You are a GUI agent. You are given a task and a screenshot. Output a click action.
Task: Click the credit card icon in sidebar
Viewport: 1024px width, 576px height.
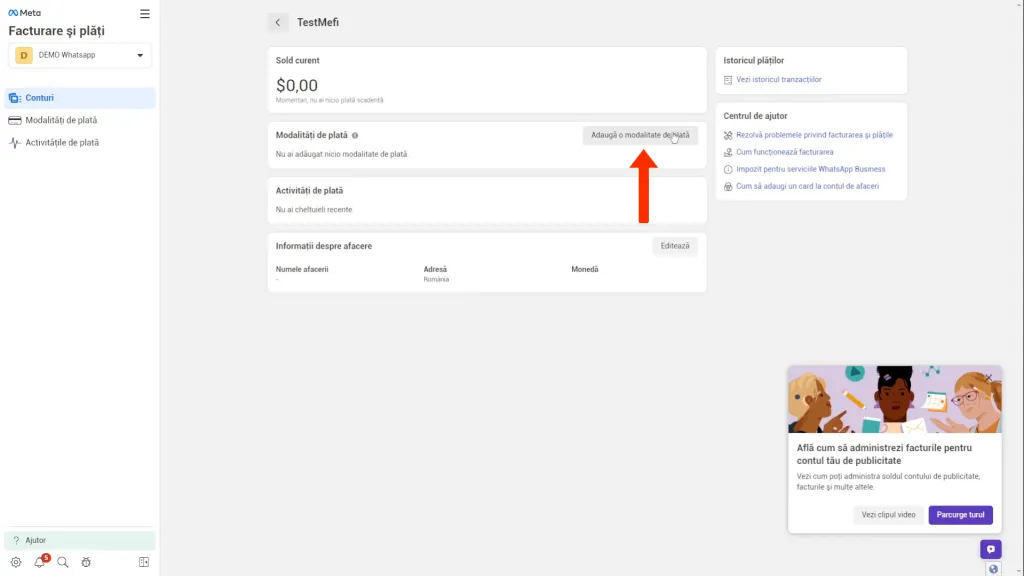14,120
